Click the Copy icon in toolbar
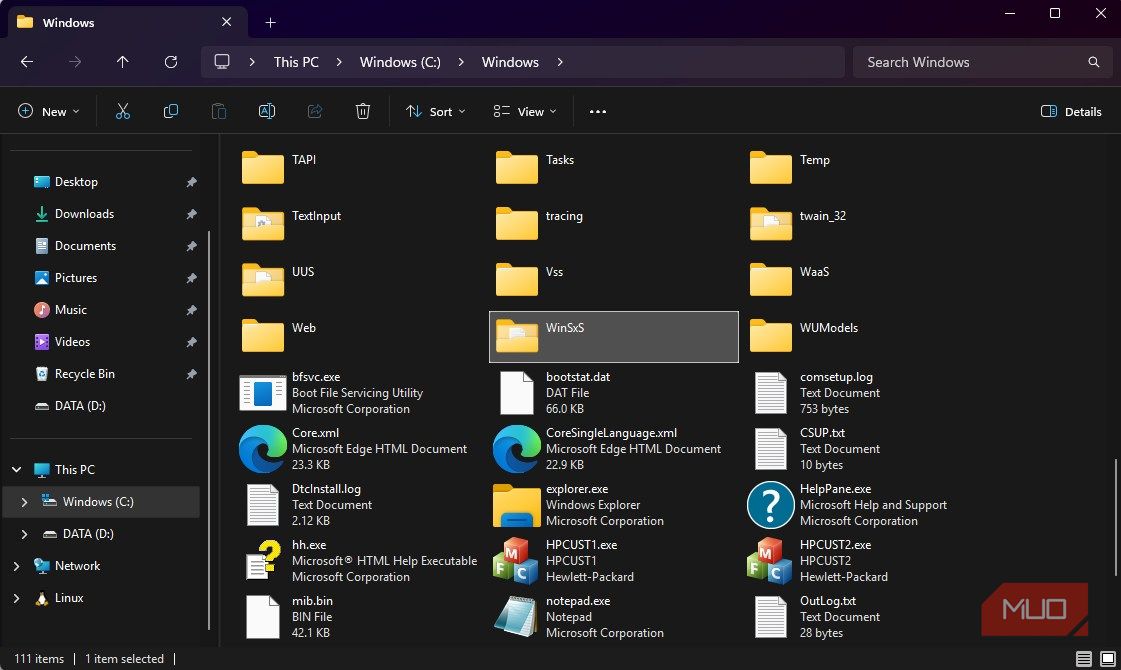 click(171, 112)
